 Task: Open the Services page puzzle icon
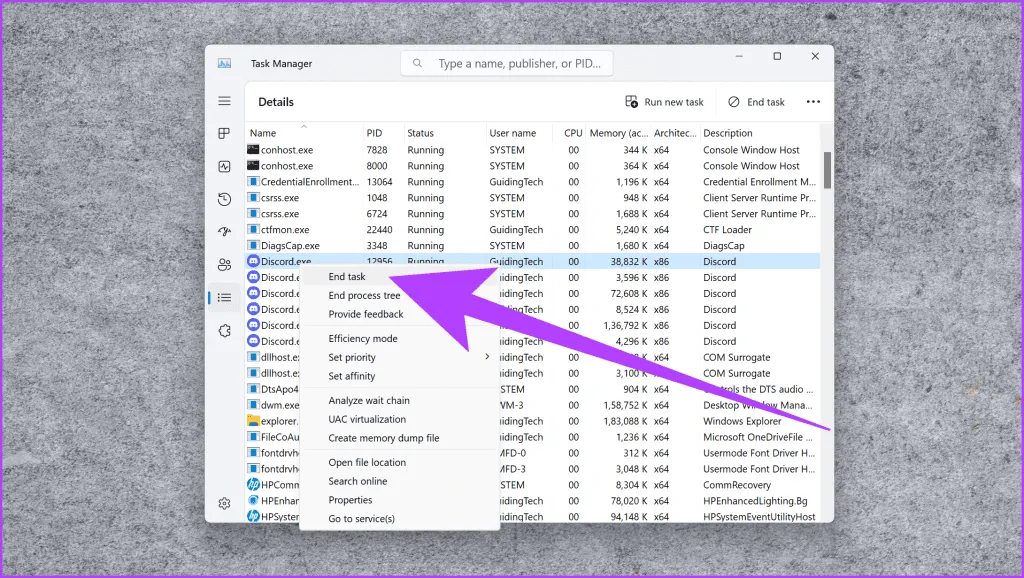(224, 330)
